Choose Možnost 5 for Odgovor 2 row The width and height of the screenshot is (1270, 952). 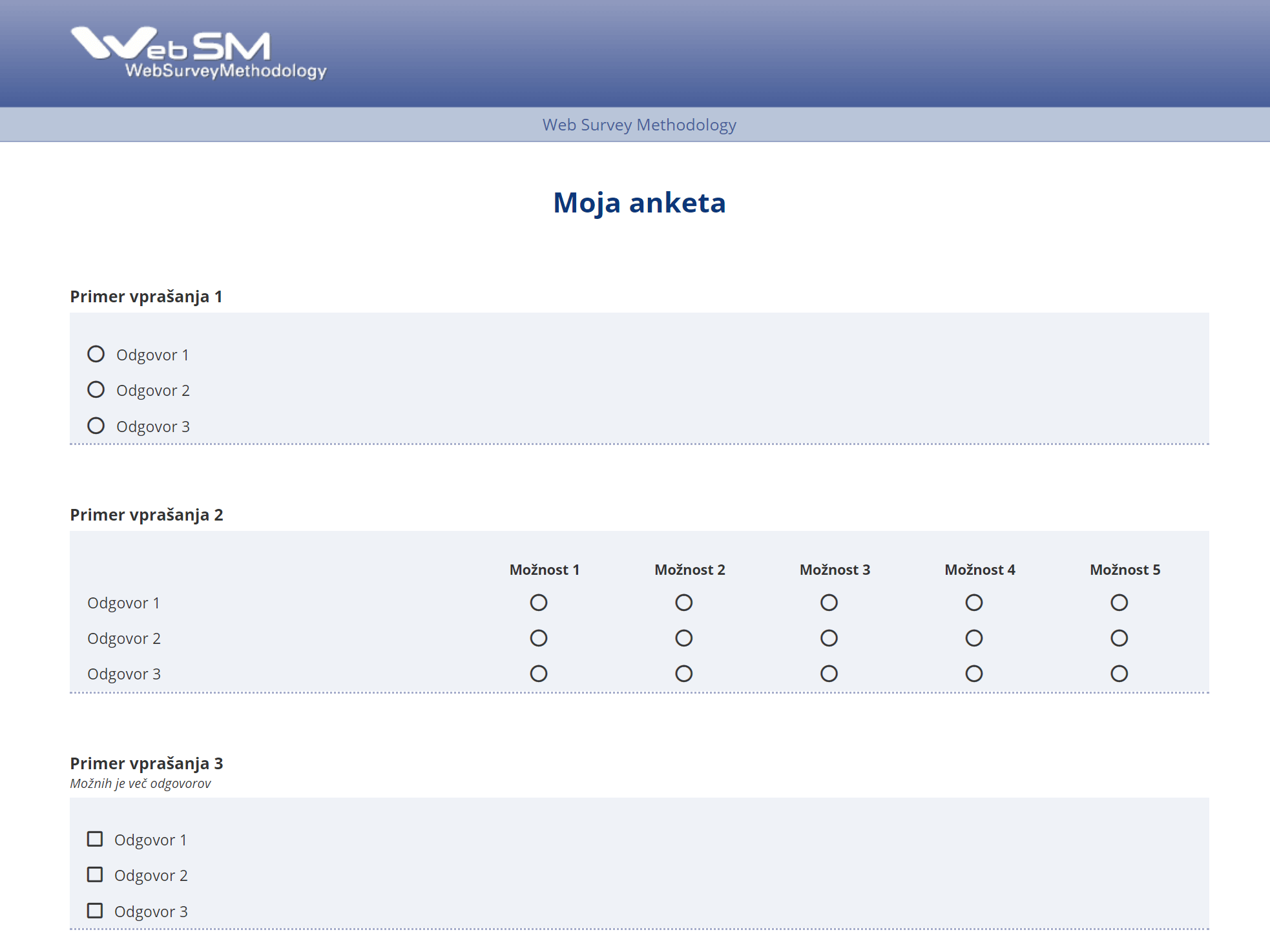tap(1119, 638)
